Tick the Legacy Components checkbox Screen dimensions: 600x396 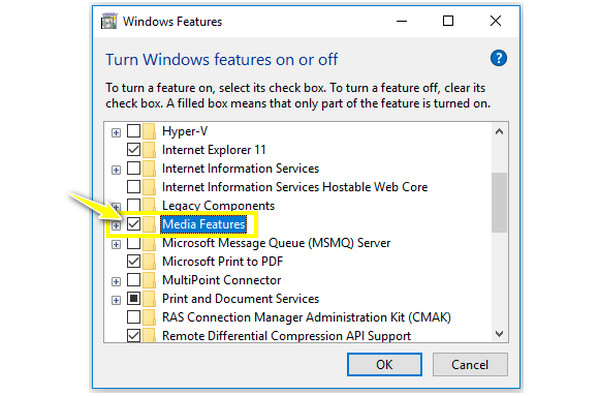[134, 205]
